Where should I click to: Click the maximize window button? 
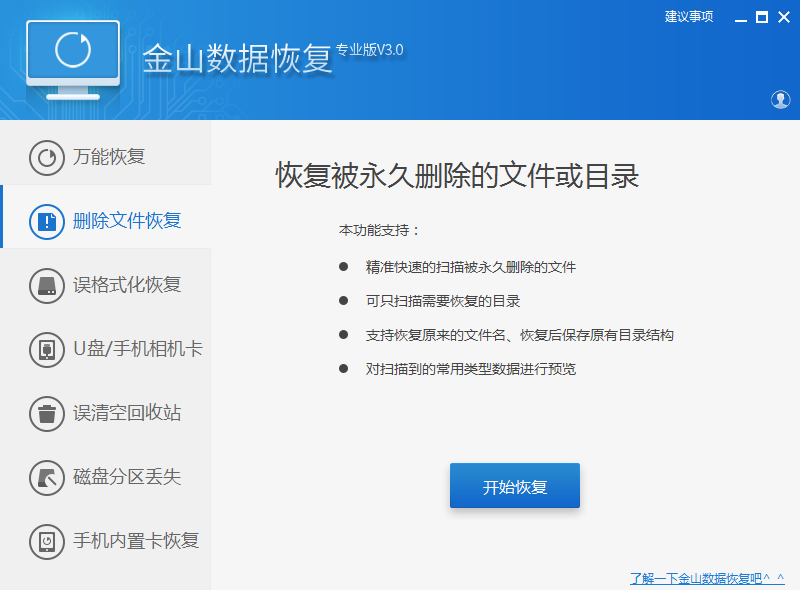[x=764, y=15]
